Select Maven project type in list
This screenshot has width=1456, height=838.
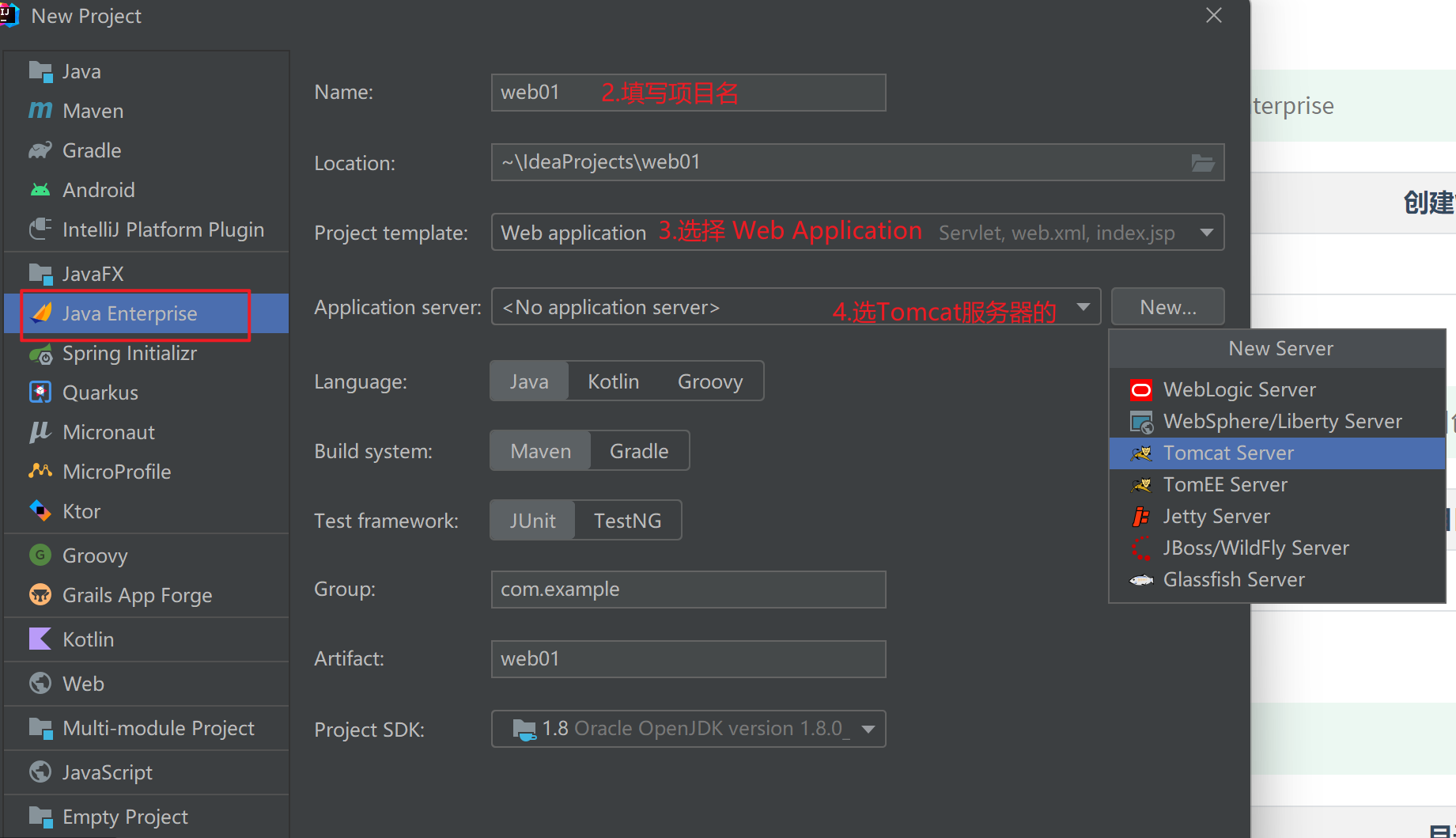(147, 111)
